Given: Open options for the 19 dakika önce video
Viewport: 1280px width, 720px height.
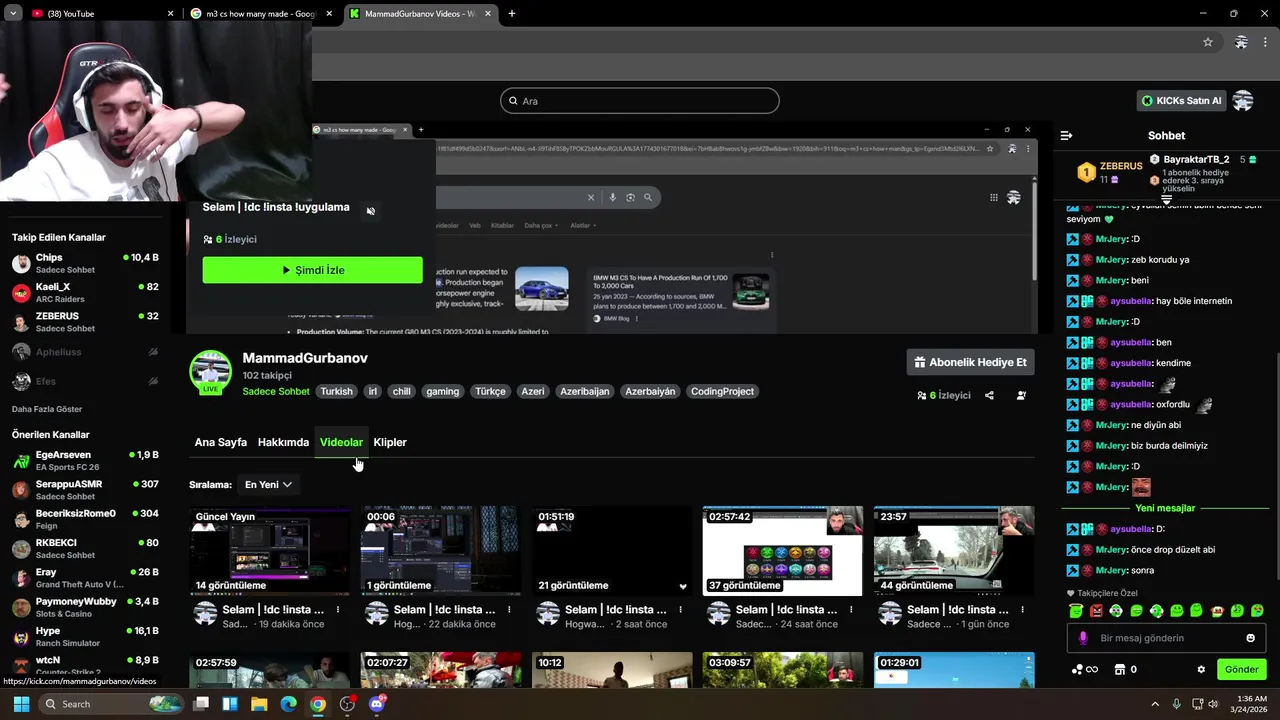Looking at the screenshot, I should click(x=338, y=609).
